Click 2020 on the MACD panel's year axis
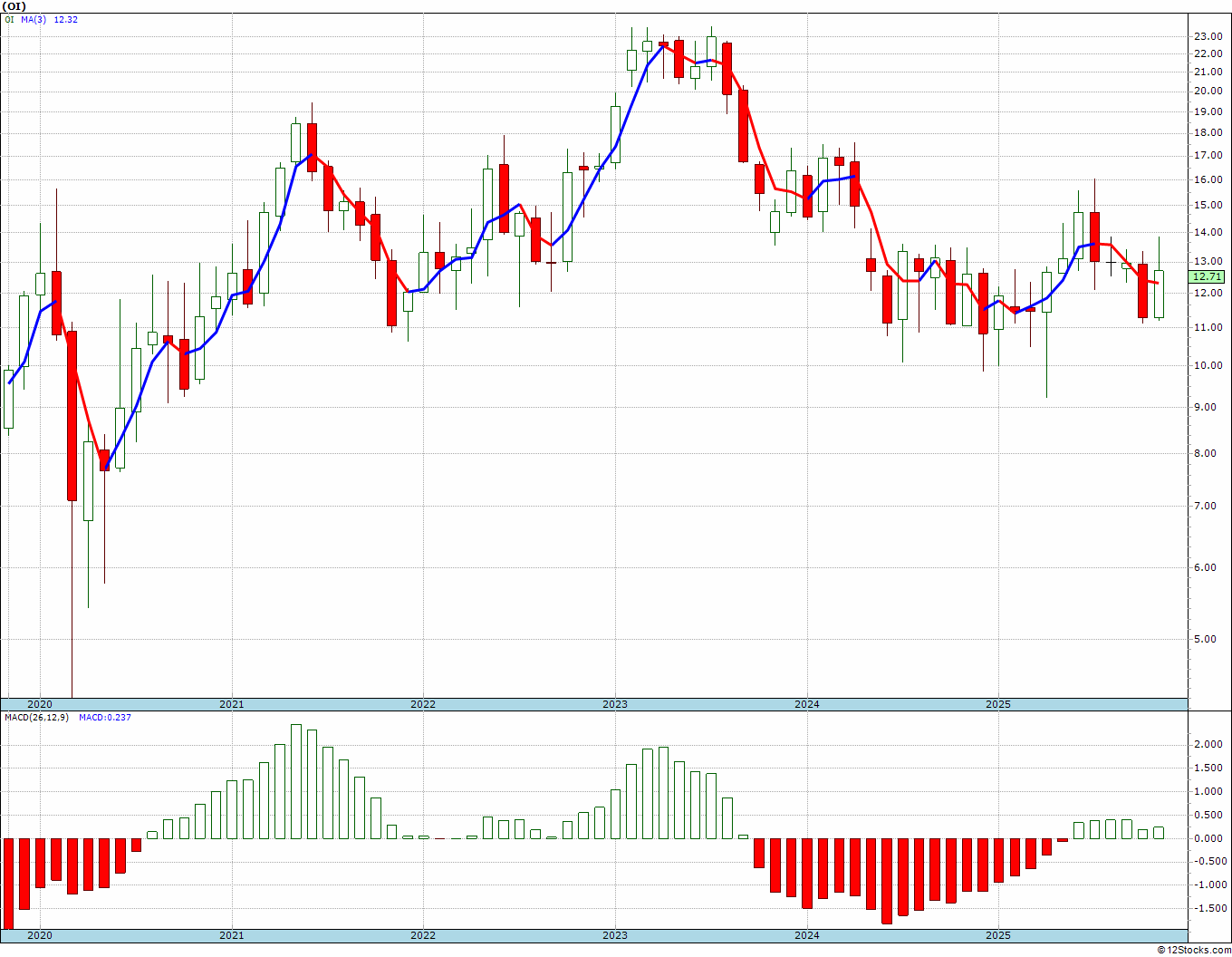Screen dimensions: 1232x957 coord(40,935)
